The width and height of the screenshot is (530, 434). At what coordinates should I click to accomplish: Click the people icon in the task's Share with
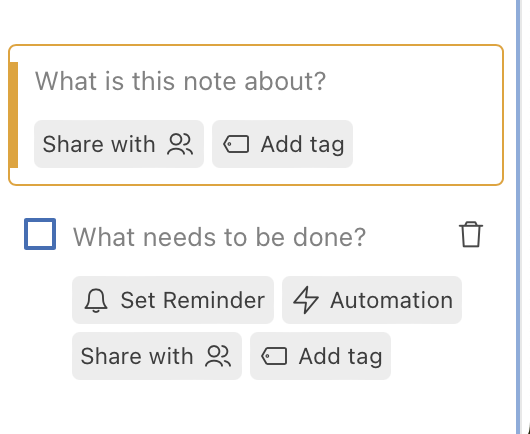[x=218, y=356]
